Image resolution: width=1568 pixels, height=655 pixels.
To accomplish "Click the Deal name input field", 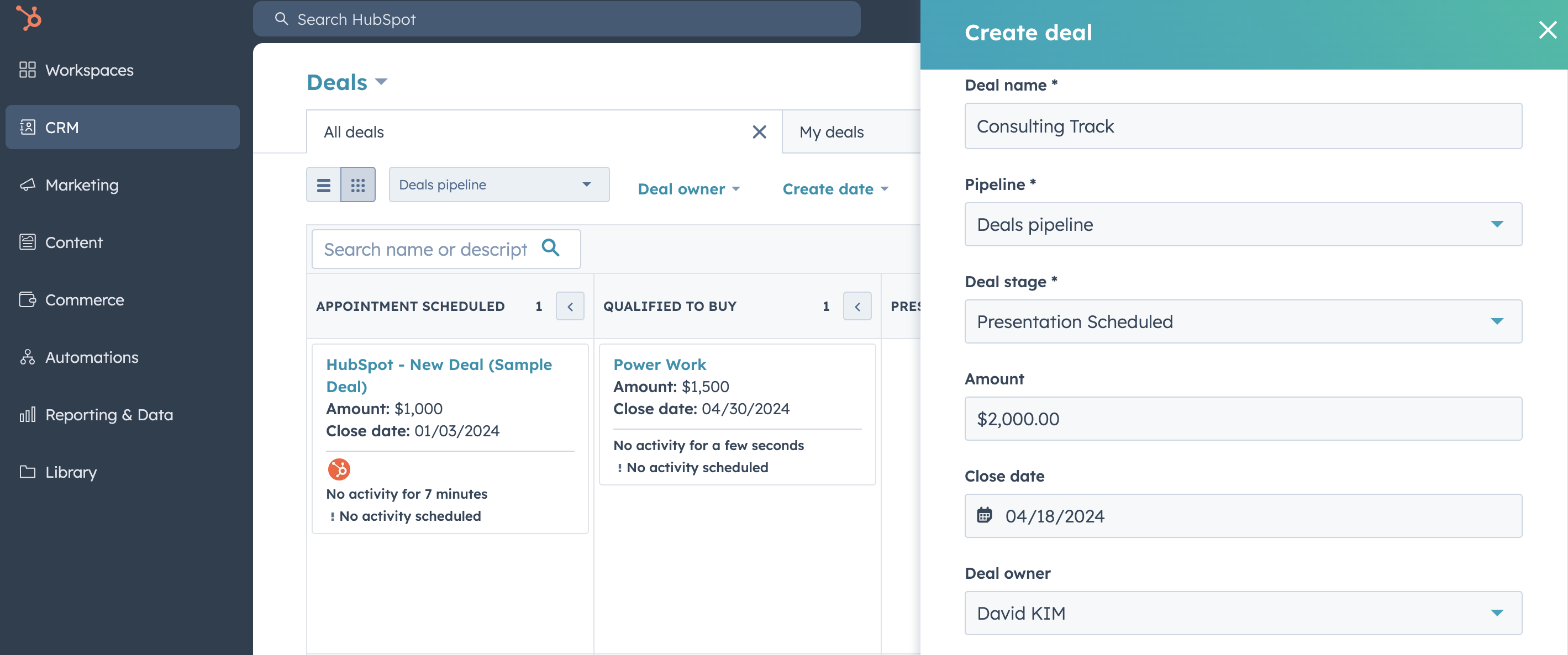I will coord(1243,126).
